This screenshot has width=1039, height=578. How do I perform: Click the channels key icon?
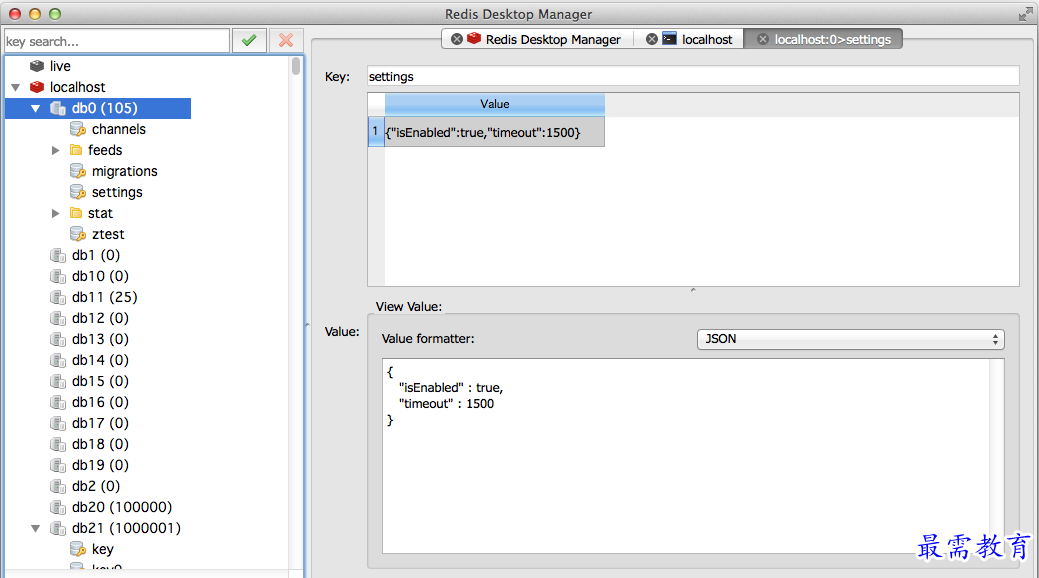tap(78, 129)
